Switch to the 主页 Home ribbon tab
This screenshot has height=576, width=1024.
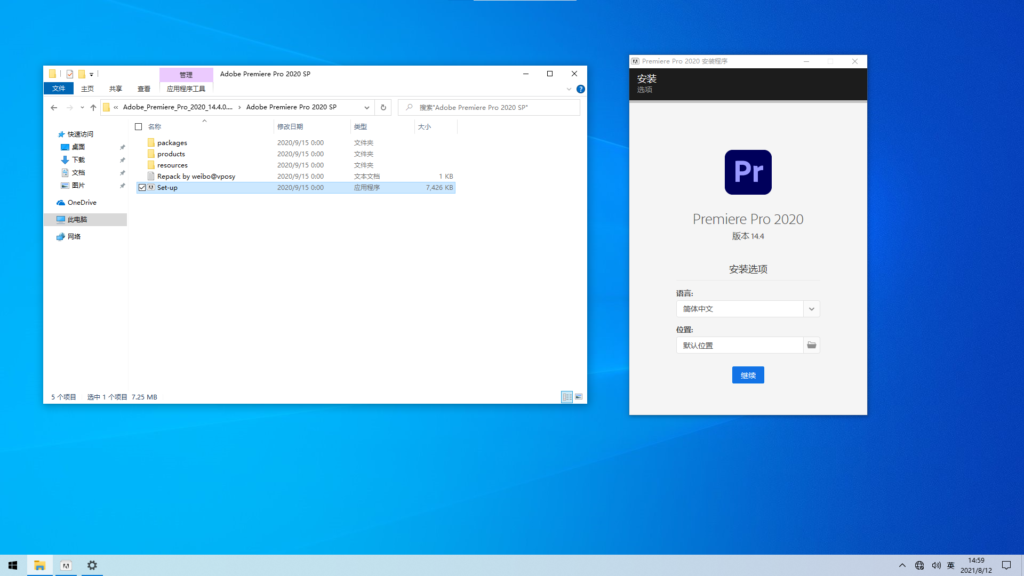(x=87, y=89)
